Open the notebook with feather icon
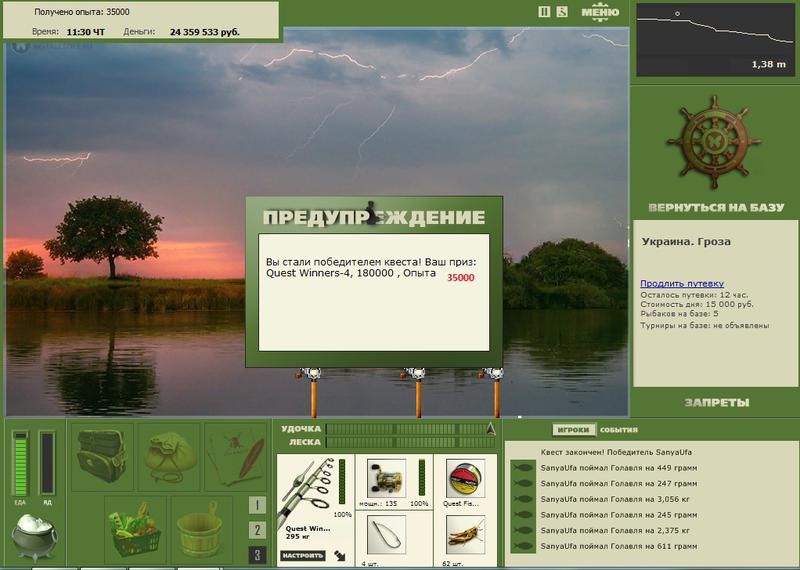The width and height of the screenshot is (800, 570). [x=236, y=456]
